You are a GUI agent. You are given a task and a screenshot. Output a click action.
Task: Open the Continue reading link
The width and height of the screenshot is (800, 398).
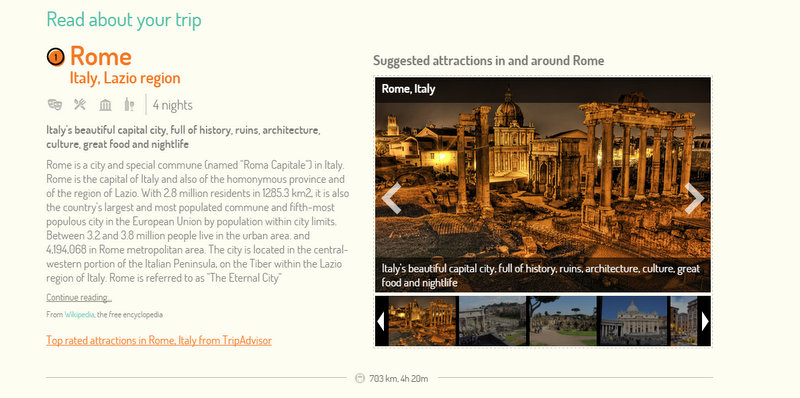click(x=79, y=297)
